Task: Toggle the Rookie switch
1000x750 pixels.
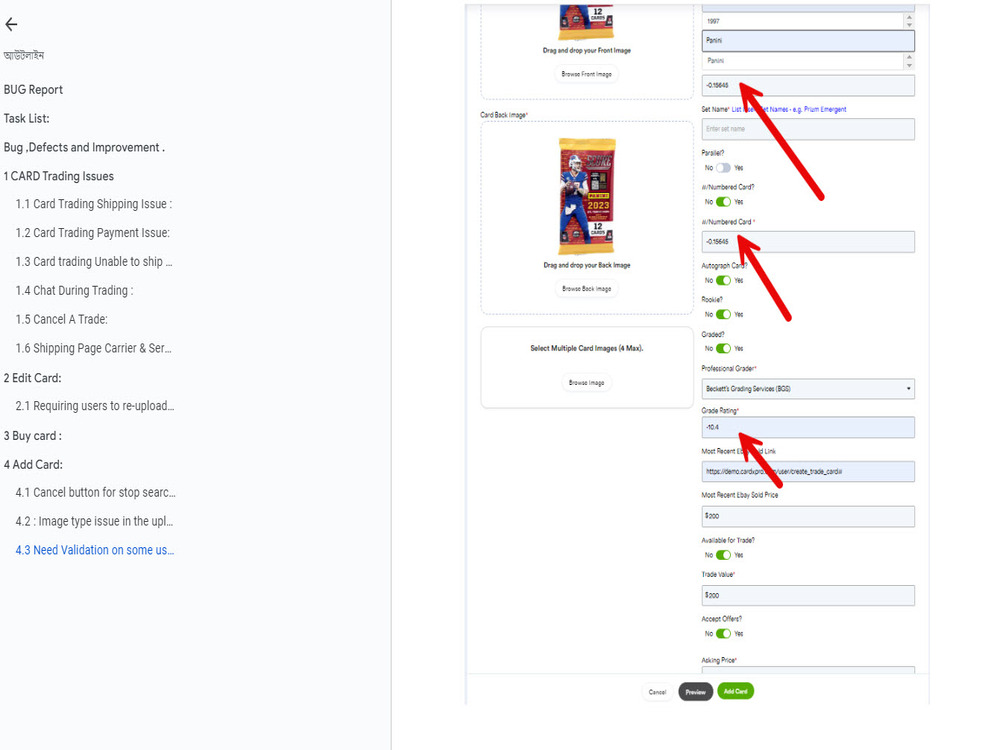Action: (x=723, y=314)
